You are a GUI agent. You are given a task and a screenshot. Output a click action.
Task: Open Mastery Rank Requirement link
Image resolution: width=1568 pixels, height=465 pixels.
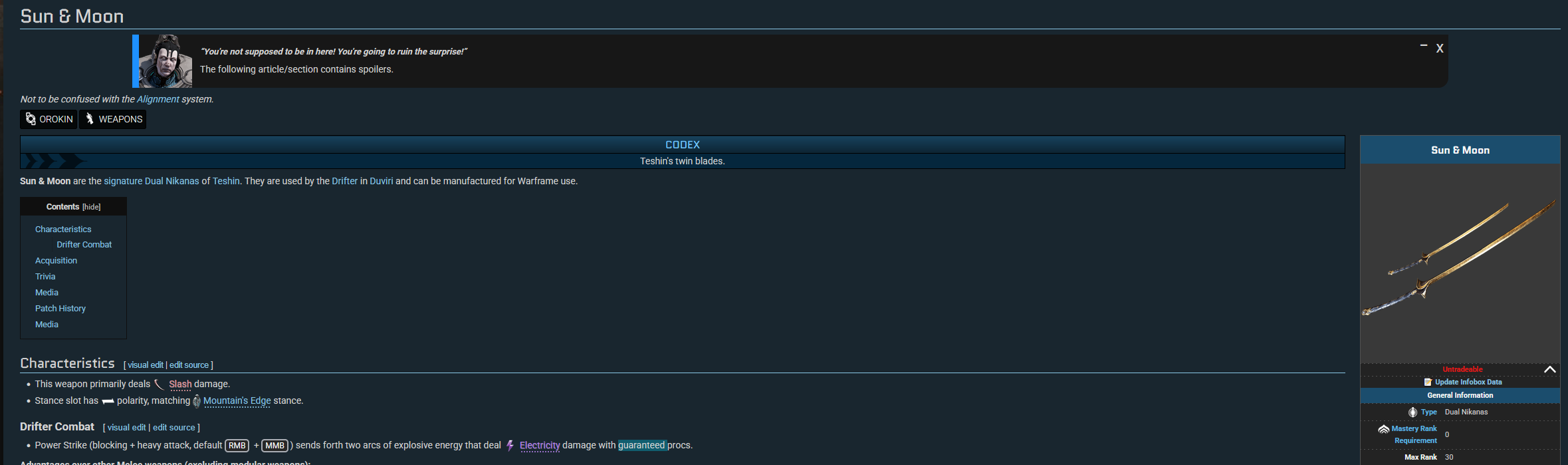[x=1415, y=434]
